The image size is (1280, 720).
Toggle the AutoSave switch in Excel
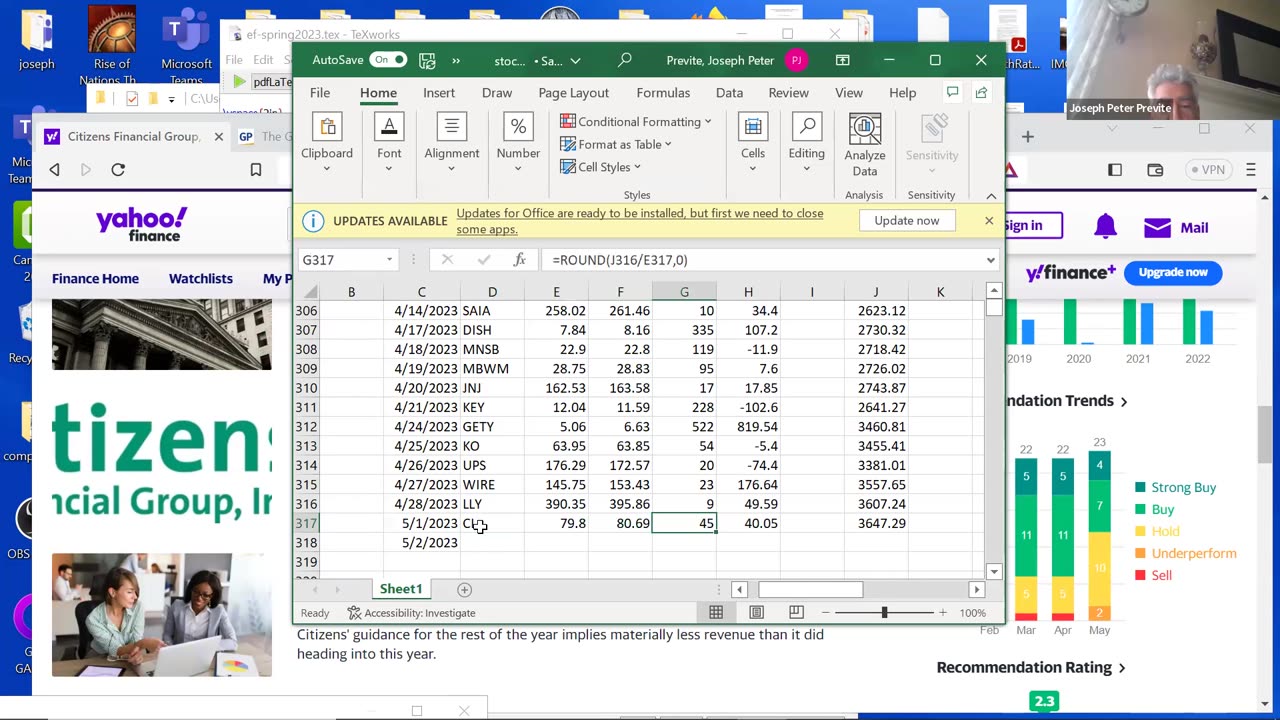388,60
